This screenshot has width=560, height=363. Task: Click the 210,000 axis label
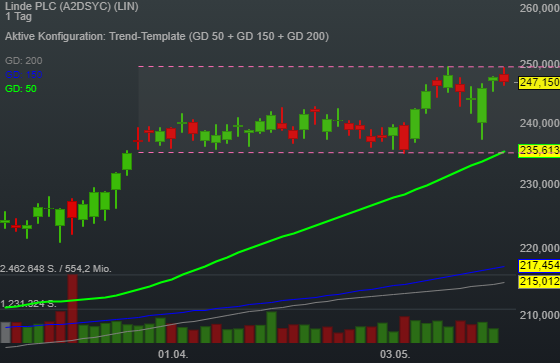(540, 315)
